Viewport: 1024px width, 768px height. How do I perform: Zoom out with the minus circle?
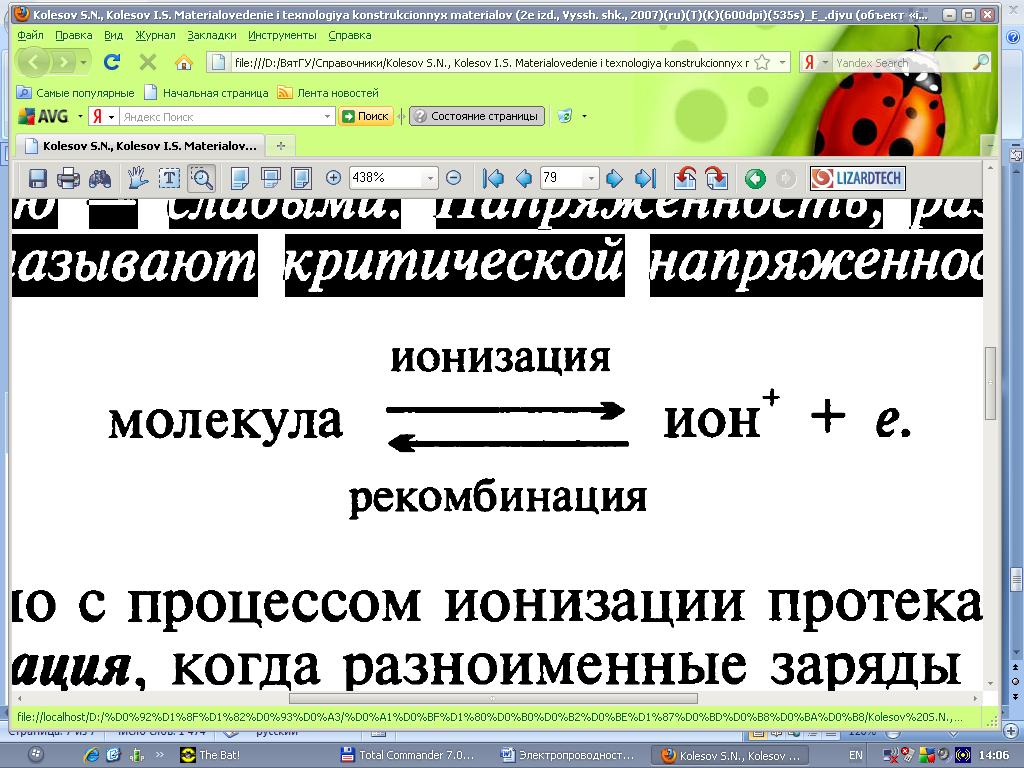(453, 178)
